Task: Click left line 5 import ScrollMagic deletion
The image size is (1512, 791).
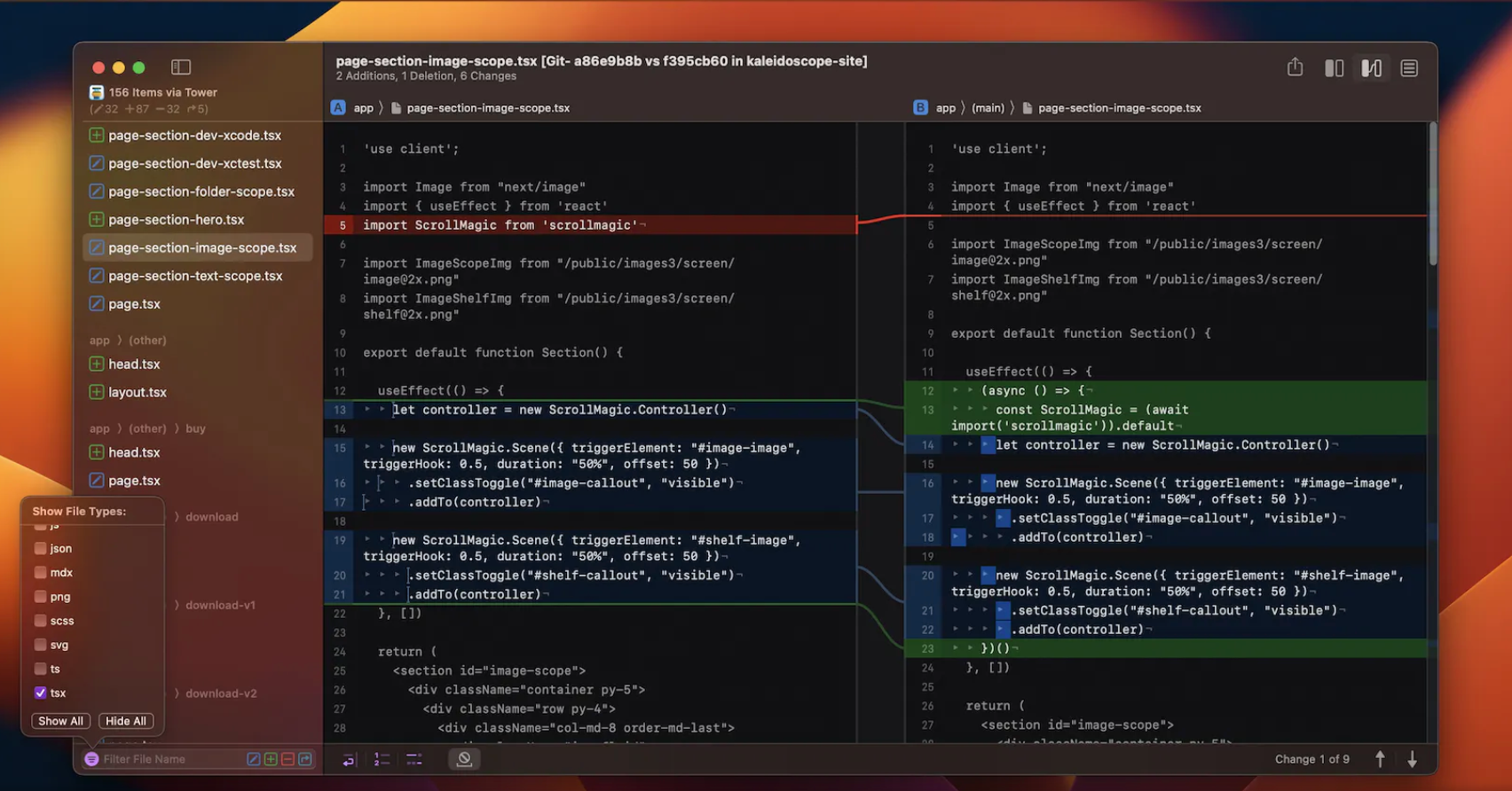Action: click(590, 225)
